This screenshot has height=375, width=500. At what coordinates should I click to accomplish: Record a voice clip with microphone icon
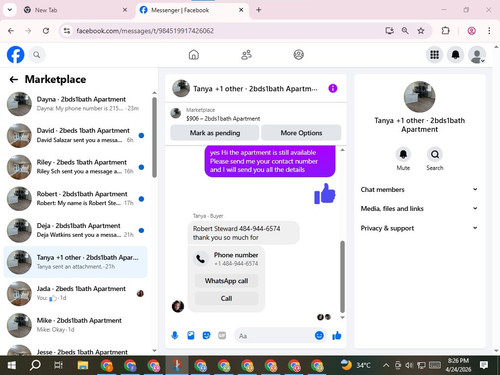pyautogui.click(x=175, y=335)
